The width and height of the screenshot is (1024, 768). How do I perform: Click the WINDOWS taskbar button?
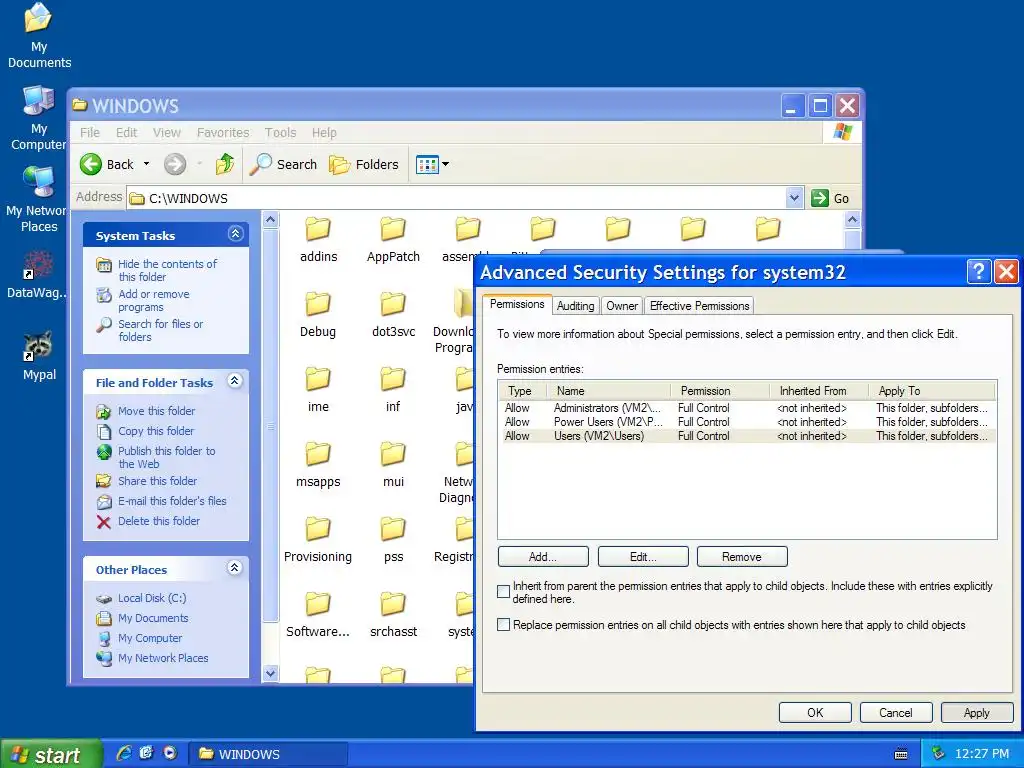(268, 754)
